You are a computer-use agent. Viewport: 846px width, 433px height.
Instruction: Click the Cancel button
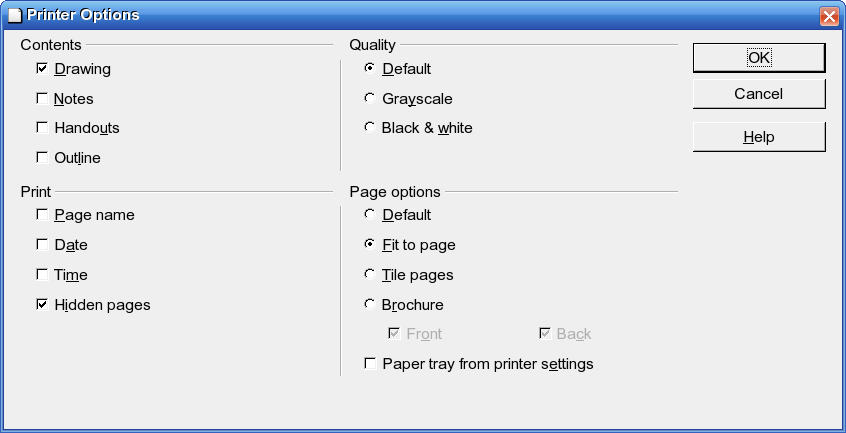[x=759, y=94]
